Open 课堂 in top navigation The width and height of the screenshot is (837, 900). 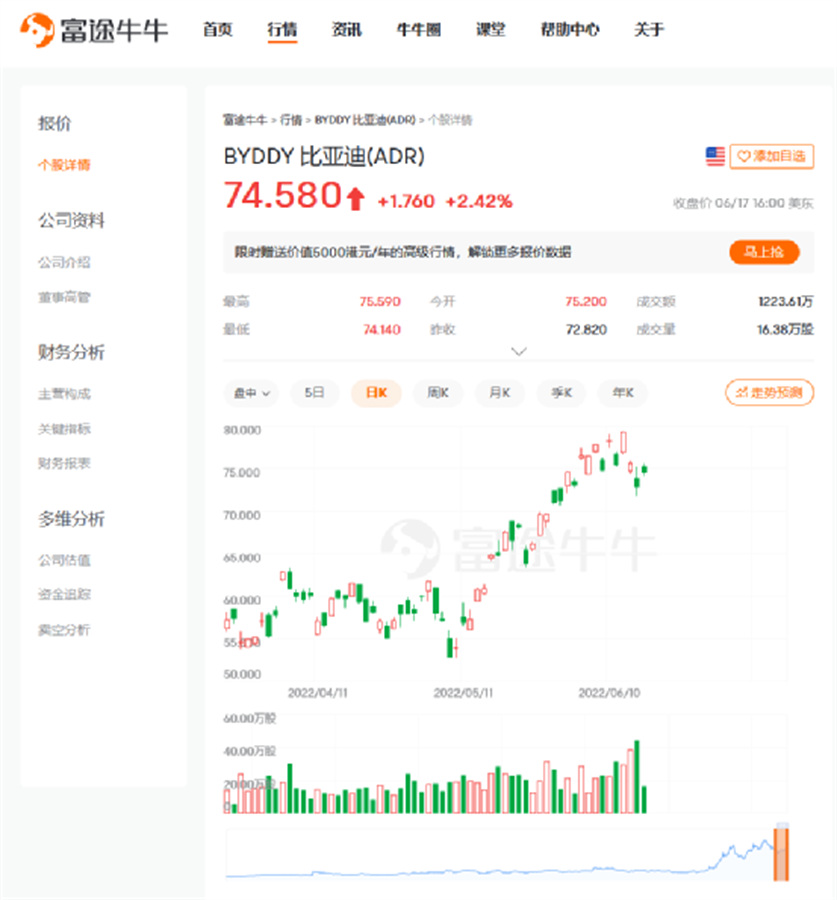coord(491,29)
